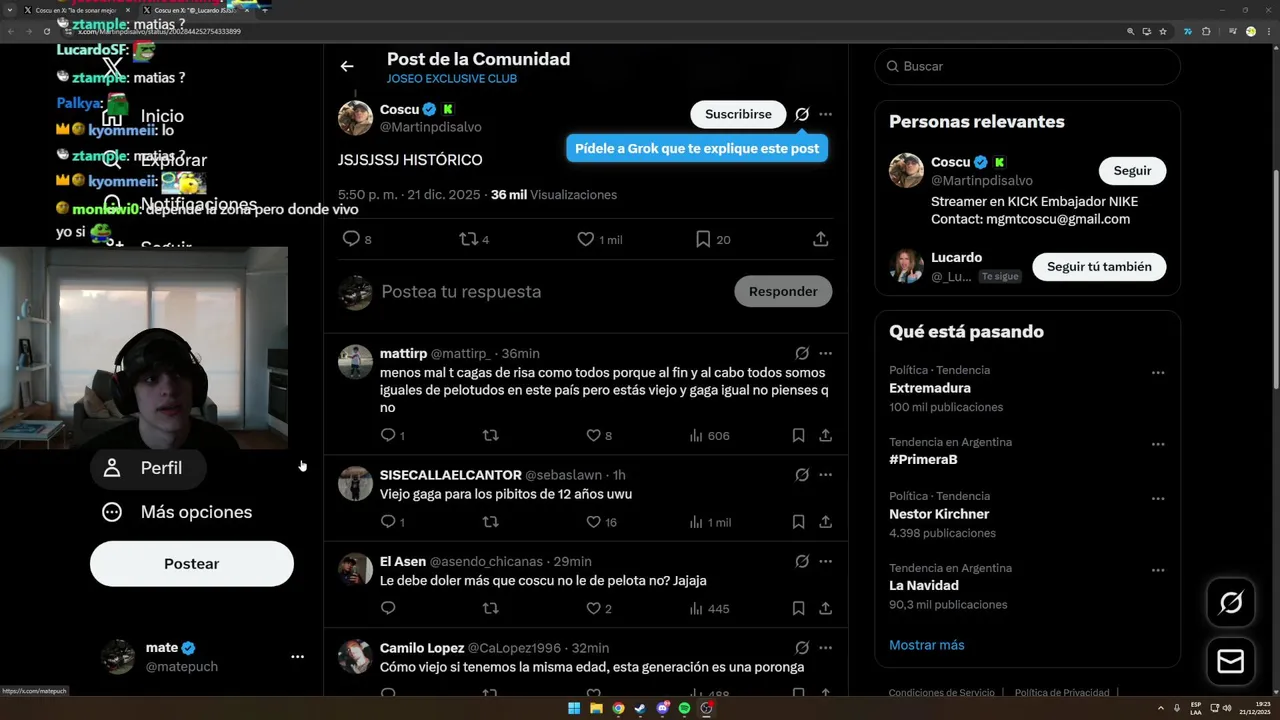Click the Seguir button for Coscu
Screen dimensions: 1280x720
[x=1132, y=171]
